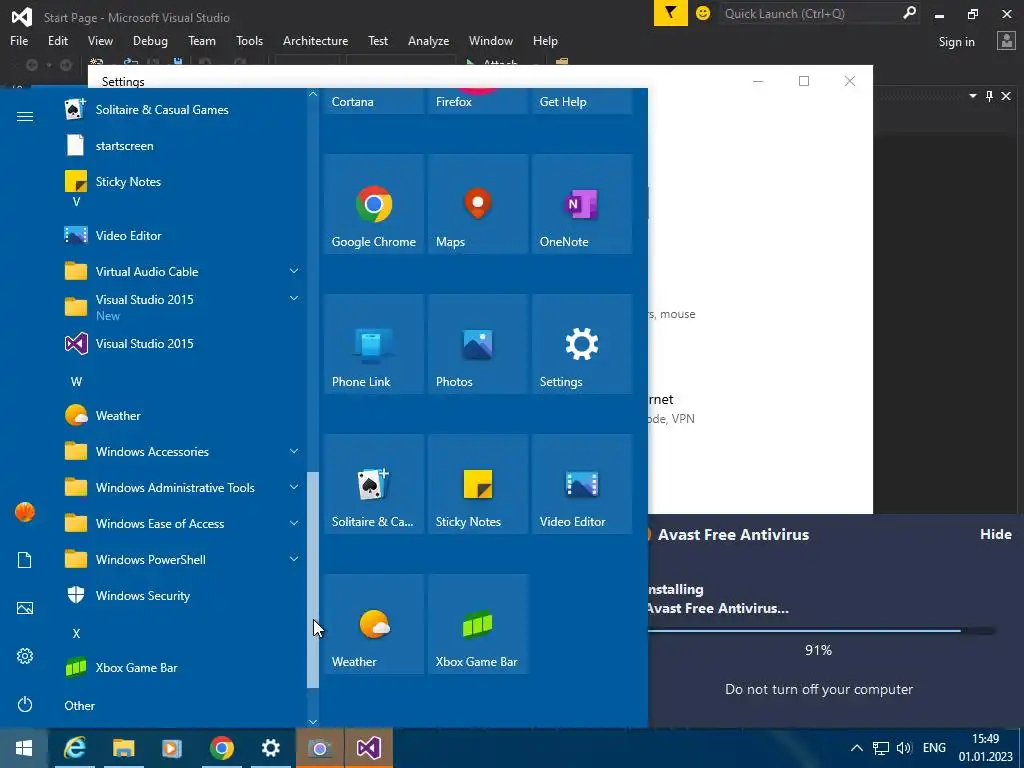Open the Architecture menu in Visual Studio
The image size is (1024, 768).
click(x=315, y=40)
